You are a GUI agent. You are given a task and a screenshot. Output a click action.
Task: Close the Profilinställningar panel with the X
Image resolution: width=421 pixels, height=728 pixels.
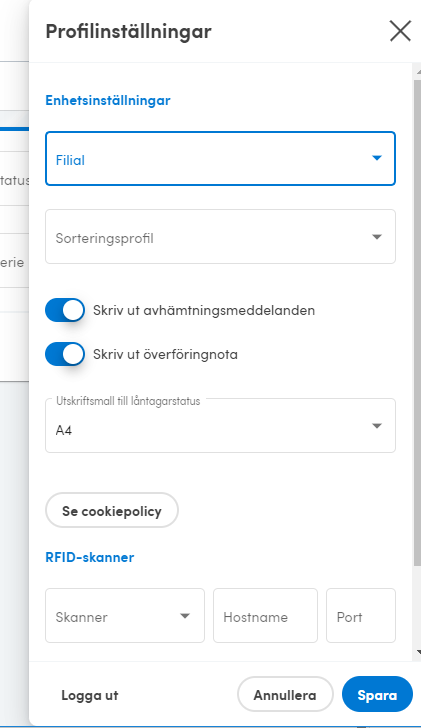400,31
